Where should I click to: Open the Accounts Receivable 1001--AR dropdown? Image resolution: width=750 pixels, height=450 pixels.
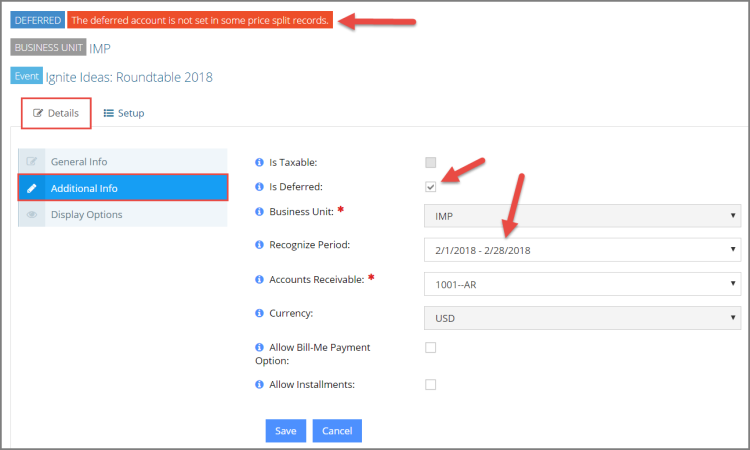(x=582, y=285)
